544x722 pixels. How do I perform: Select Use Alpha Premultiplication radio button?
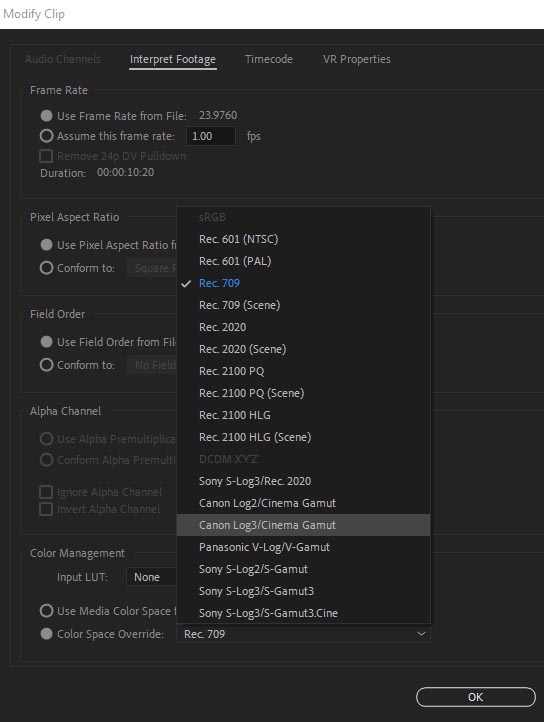pos(47,439)
